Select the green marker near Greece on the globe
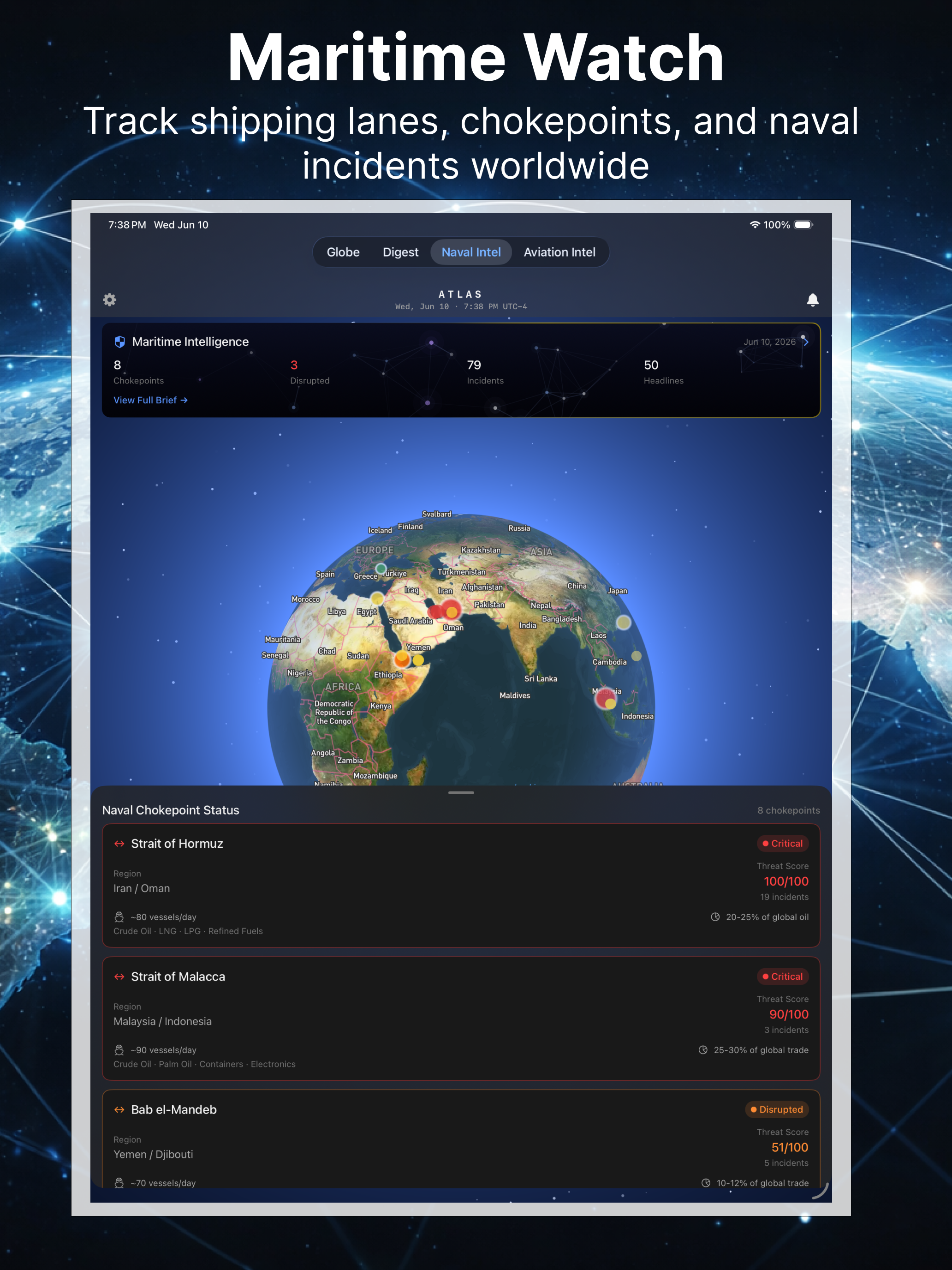 click(x=381, y=569)
